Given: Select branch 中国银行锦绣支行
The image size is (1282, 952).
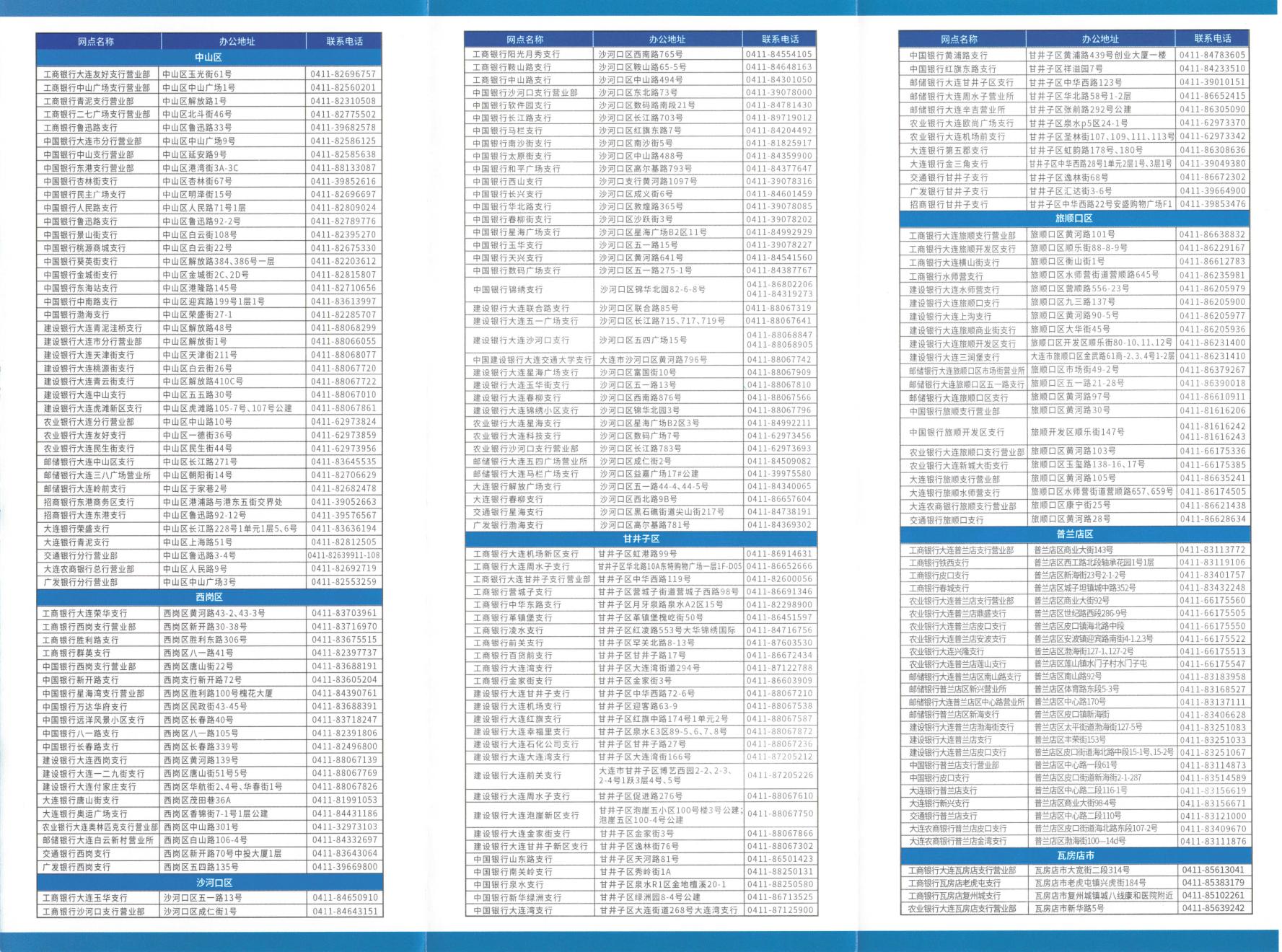Looking at the screenshot, I should pyautogui.click(x=508, y=289).
